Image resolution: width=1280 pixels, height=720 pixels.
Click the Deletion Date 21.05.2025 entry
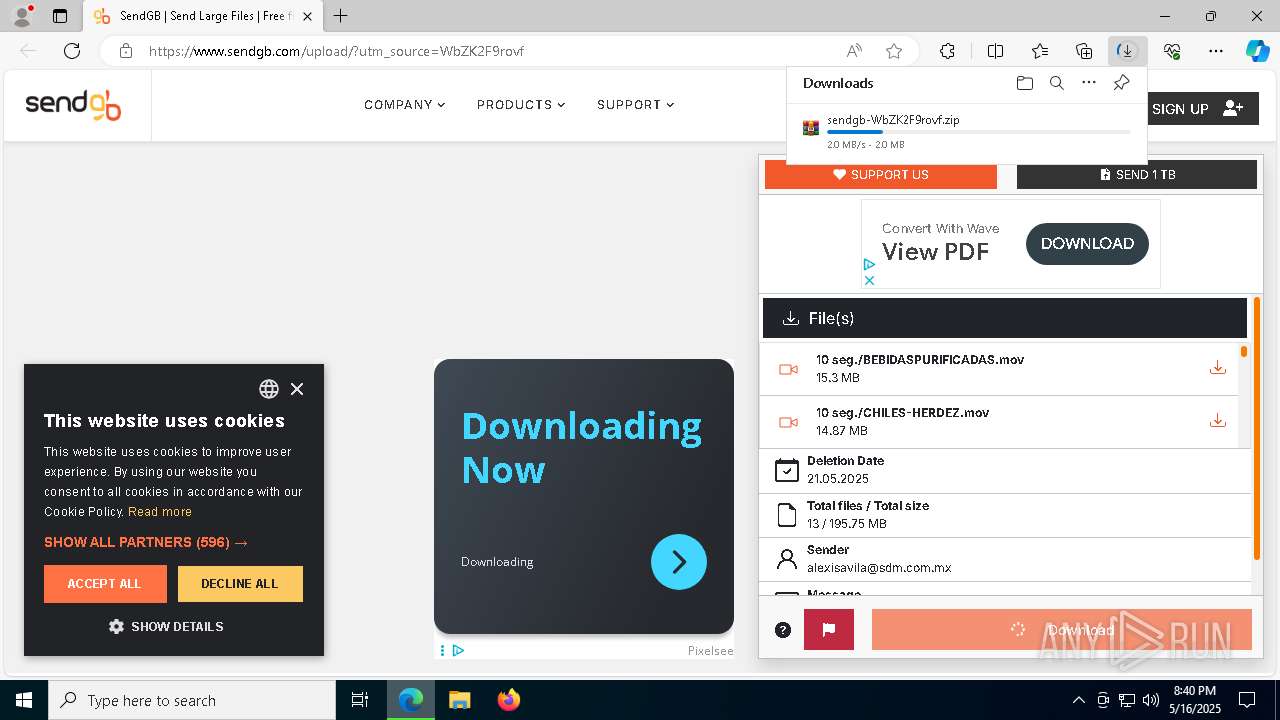click(1005, 470)
